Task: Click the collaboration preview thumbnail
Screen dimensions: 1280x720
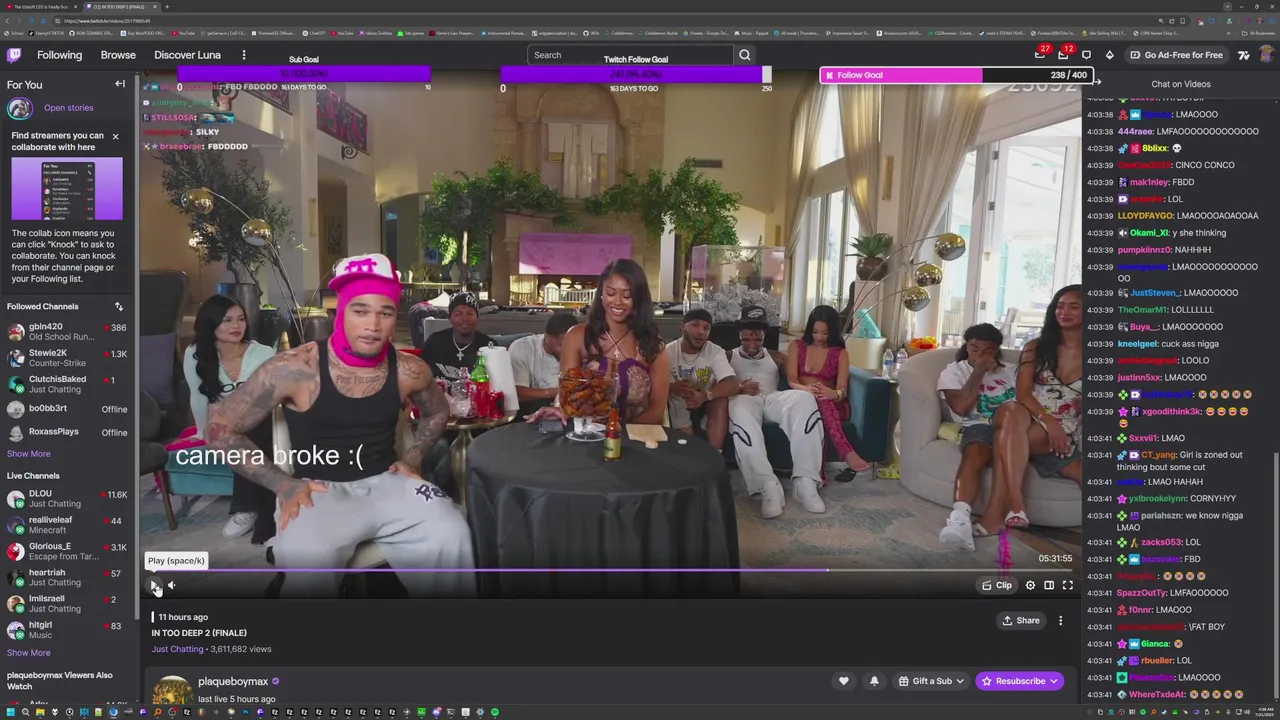Action: (x=67, y=189)
